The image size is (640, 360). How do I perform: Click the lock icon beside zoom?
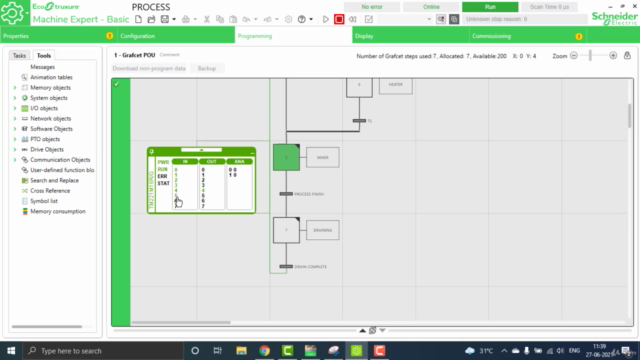(x=627, y=55)
